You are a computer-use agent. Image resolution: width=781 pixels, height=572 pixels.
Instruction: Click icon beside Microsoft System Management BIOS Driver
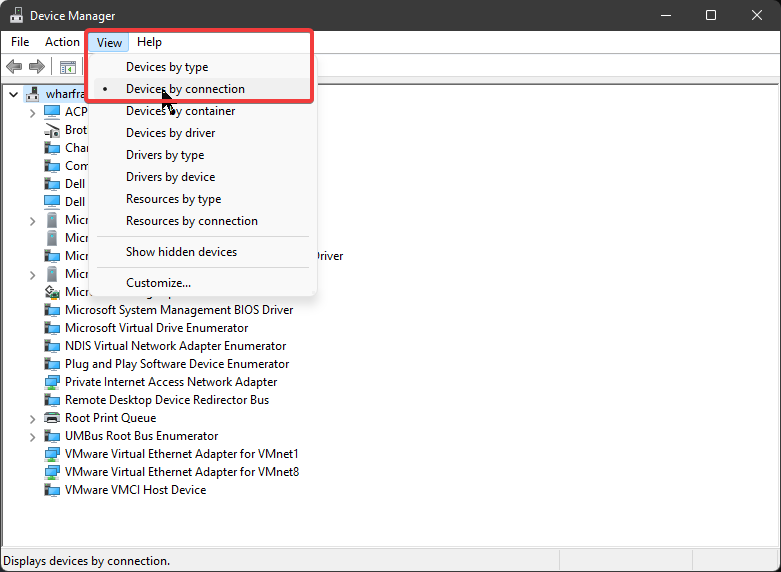pos(52,310)
